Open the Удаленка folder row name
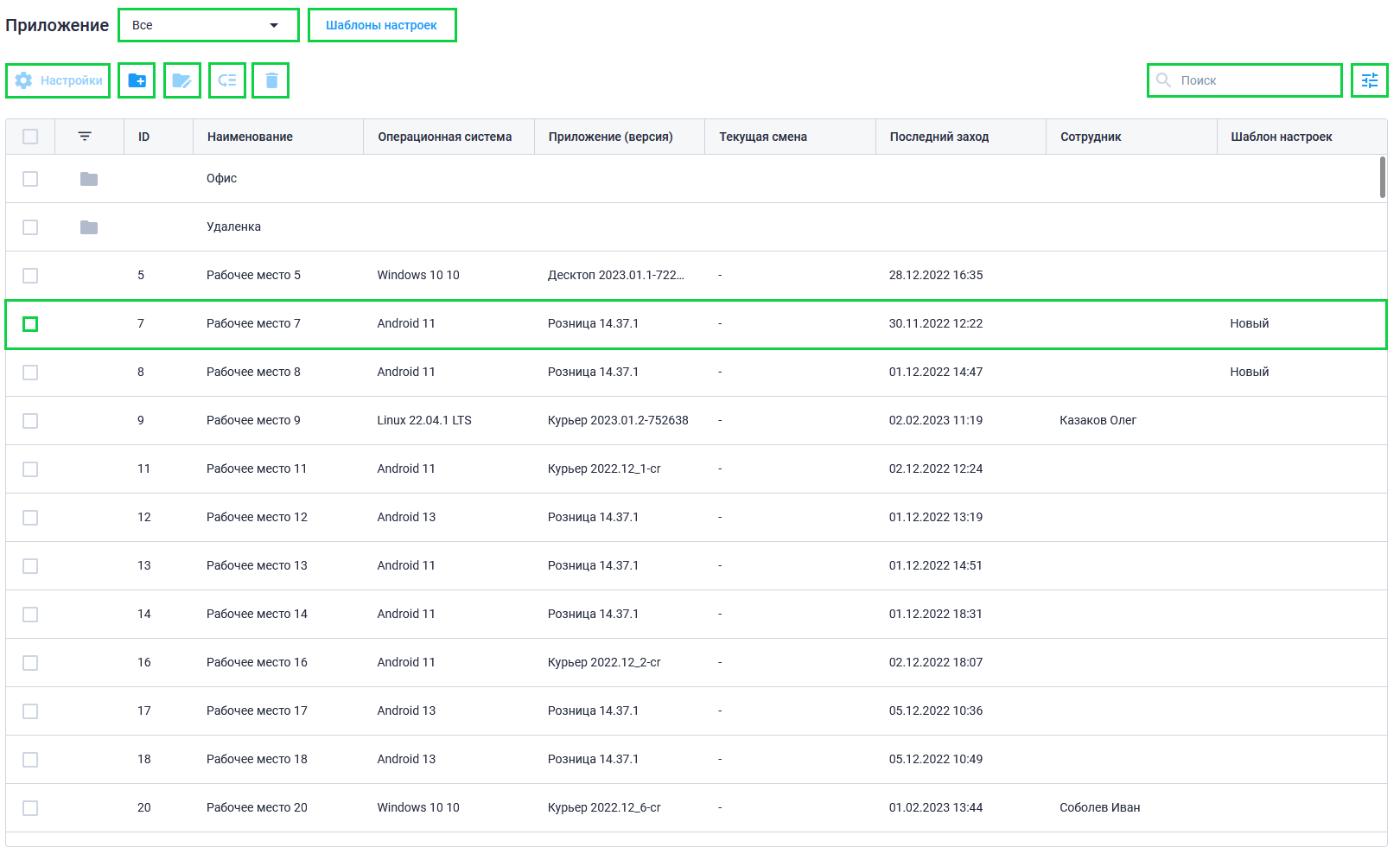The height and width of the screenshot is (854, 1400). coord(233,226)
